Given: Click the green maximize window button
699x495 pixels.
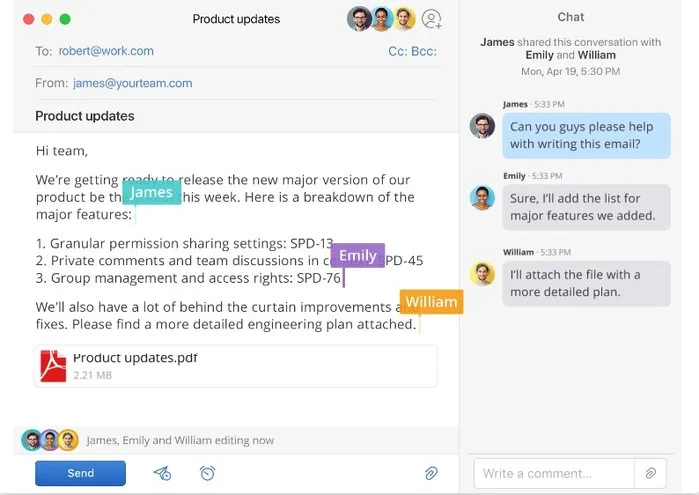Looking at the screenshot, I should (x=65, y=19).
